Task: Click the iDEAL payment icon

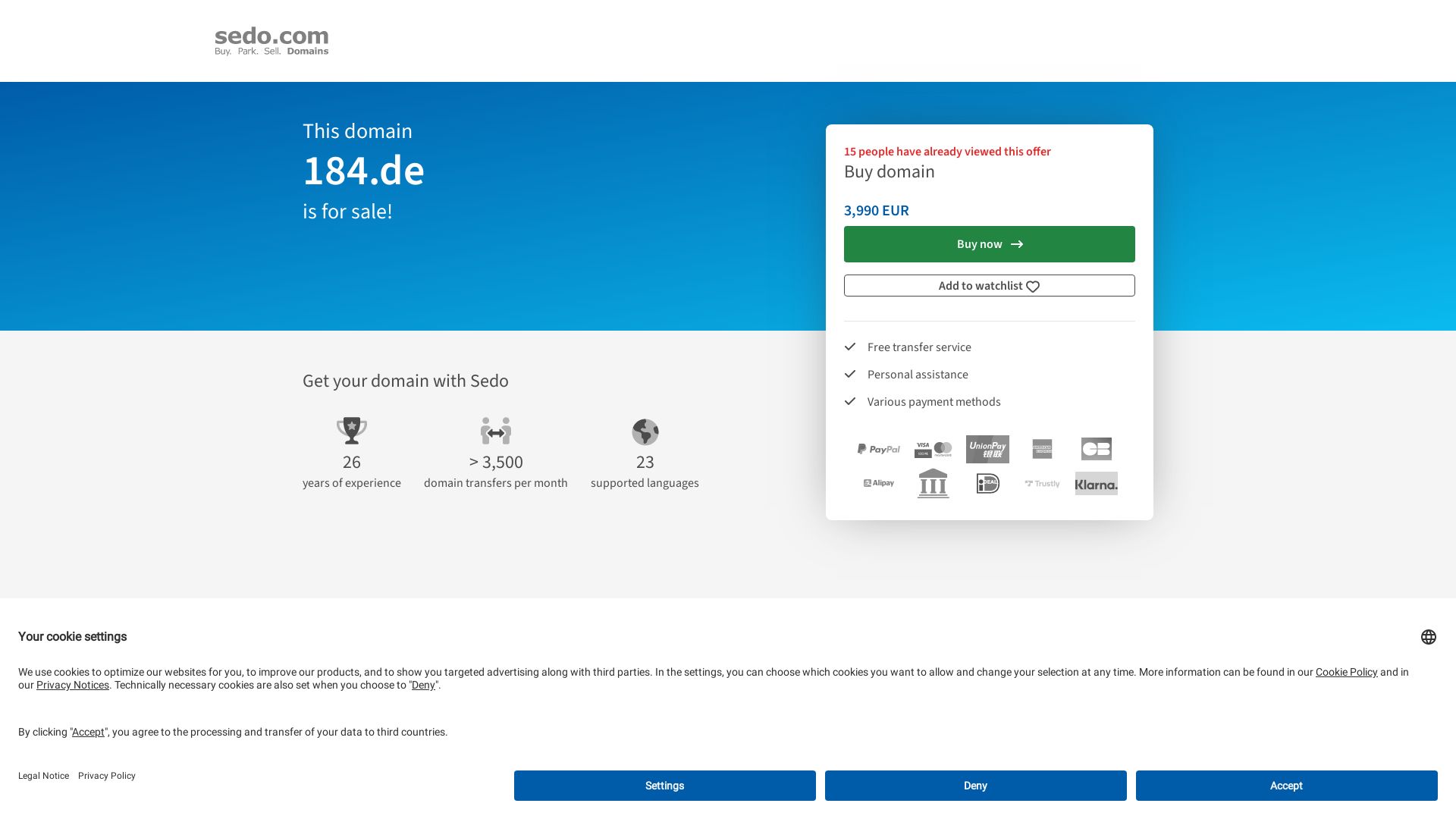Action: tap(987, 483)
